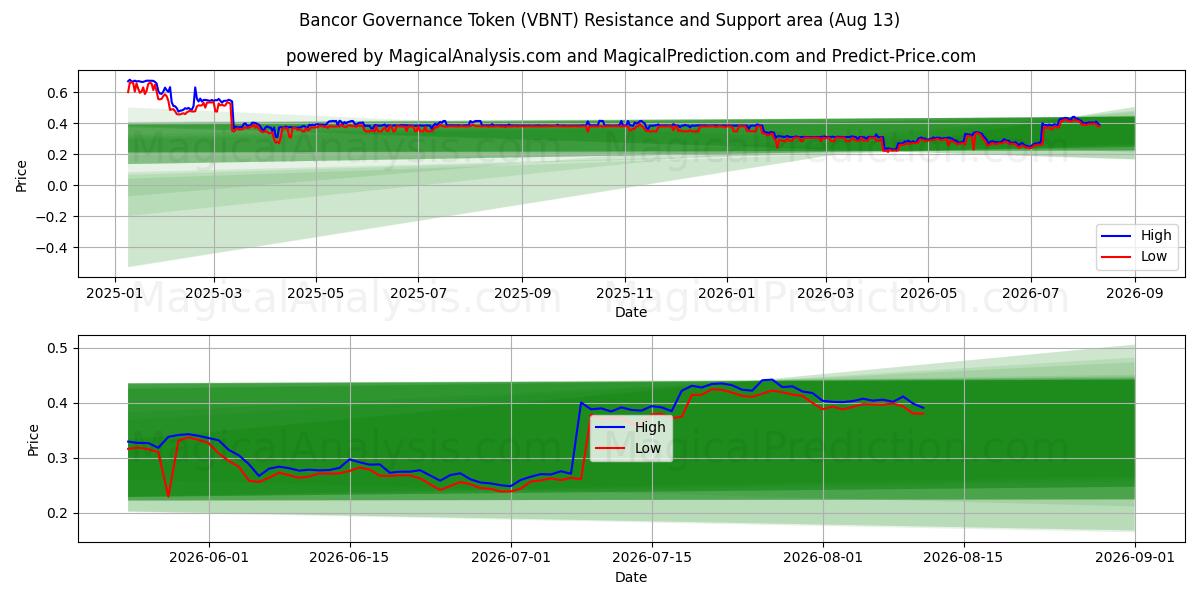Click the 'Date' x-axis label of bottom chart
Image resolution: width=1200 pixels, height=600 pixels.
[631, 577]
